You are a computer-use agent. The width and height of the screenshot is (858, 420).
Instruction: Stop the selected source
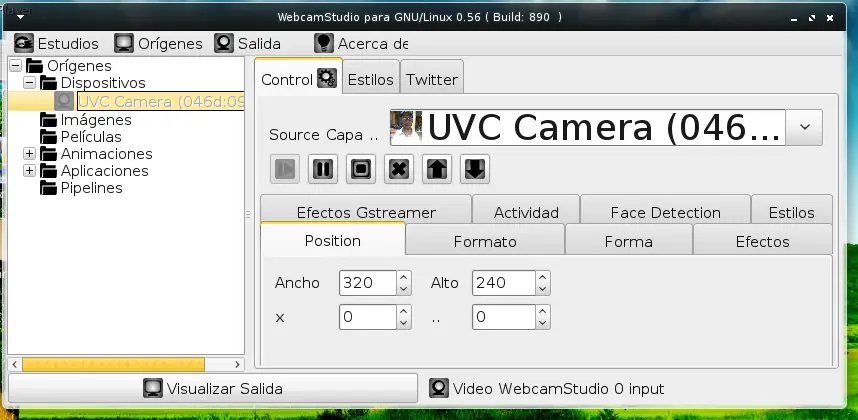click(x=361, y=169)
